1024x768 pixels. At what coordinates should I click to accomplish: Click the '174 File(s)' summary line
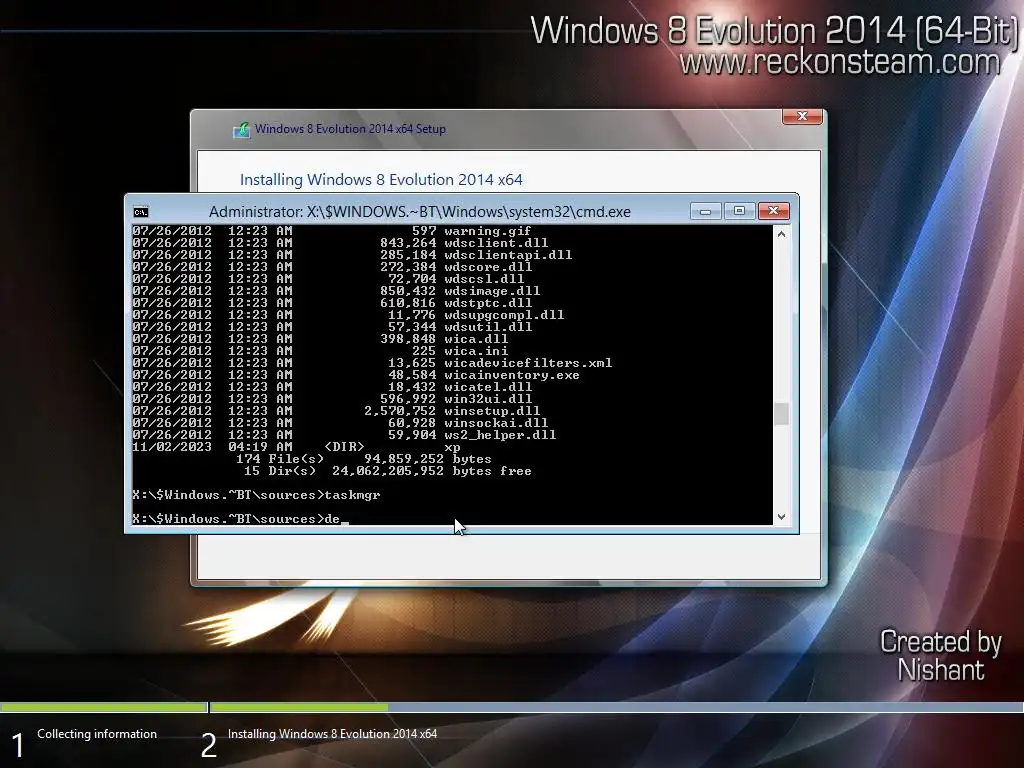364,459
